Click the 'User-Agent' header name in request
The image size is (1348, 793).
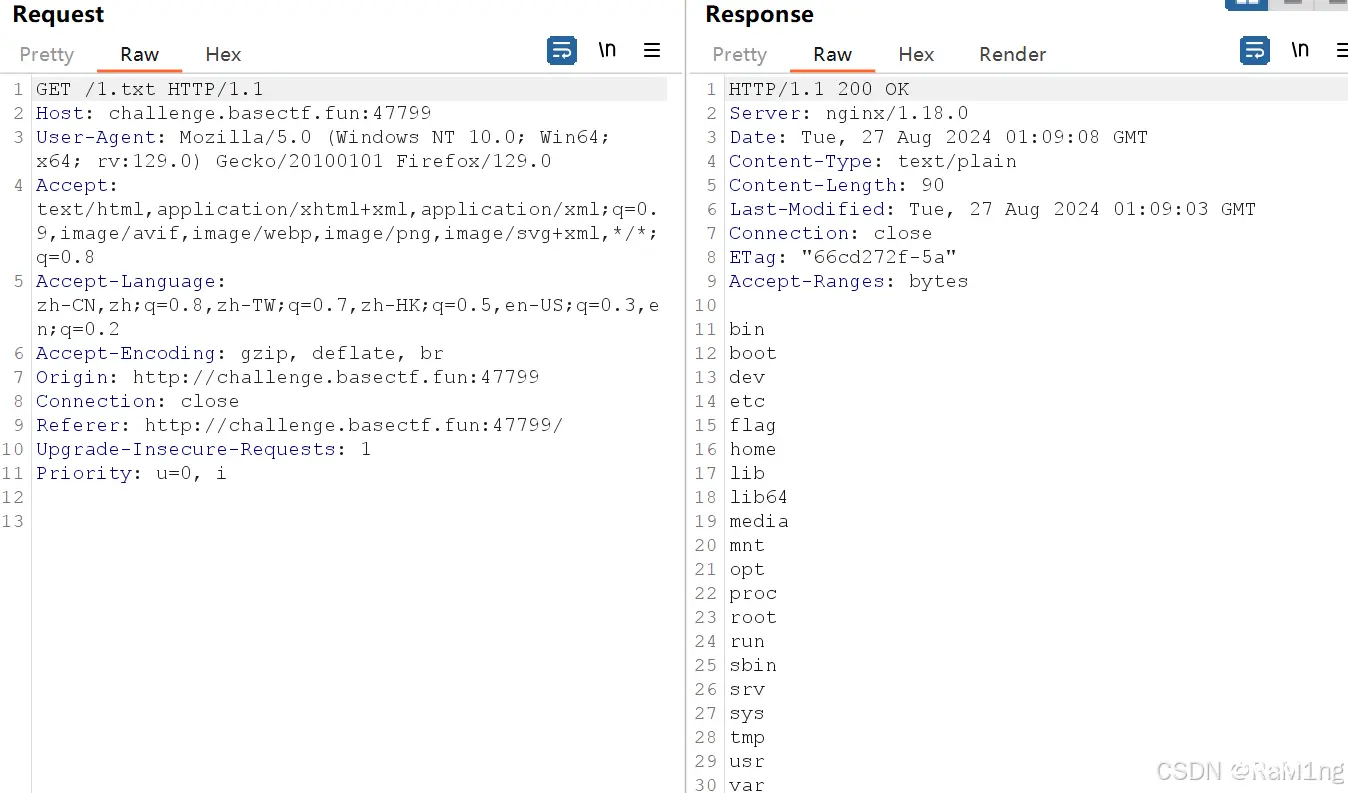(96, 137)
